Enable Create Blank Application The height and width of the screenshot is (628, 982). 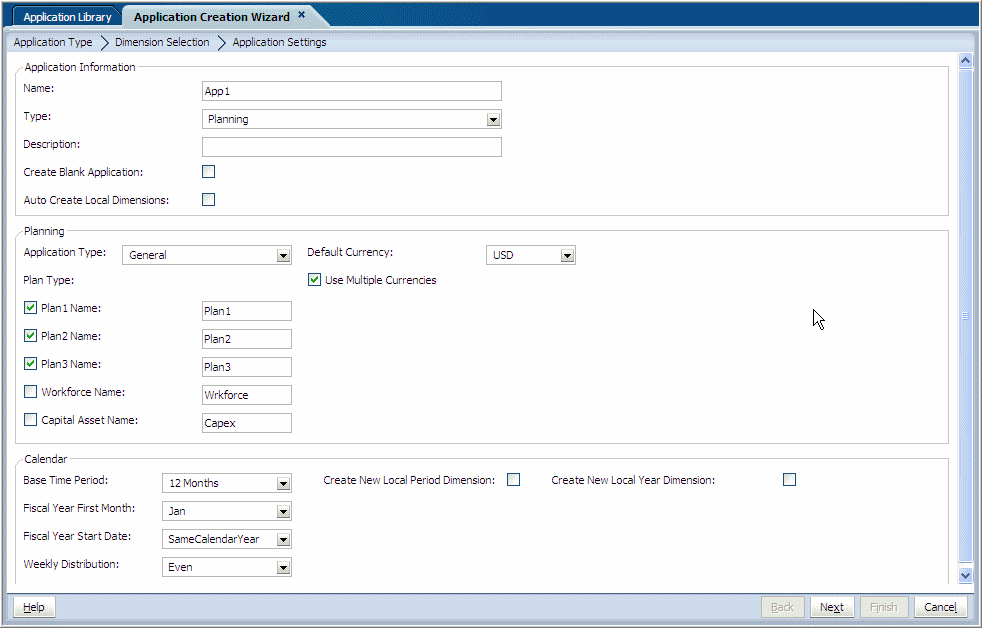(208, 171)
